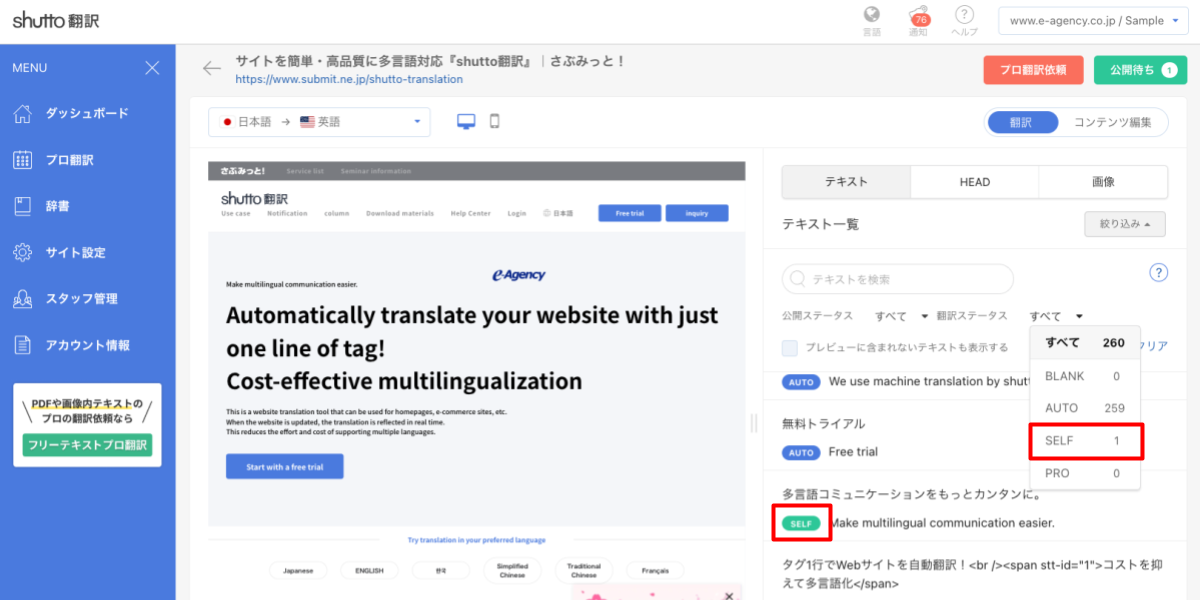Click the スタッフ管理 people icon
This screenshot has height=600, width=1200.
[22, 299]
